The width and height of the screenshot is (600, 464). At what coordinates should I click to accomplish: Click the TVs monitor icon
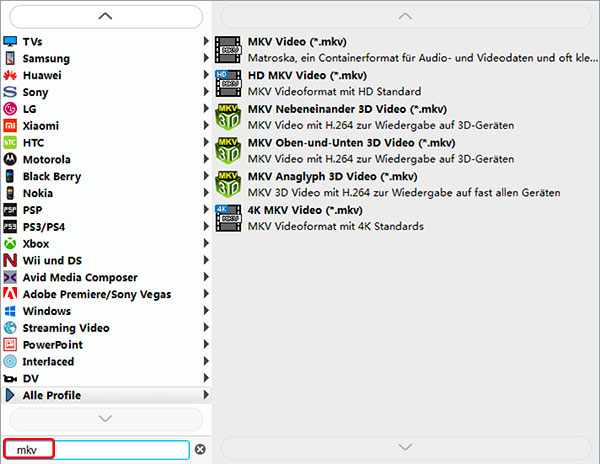(10, 41)
